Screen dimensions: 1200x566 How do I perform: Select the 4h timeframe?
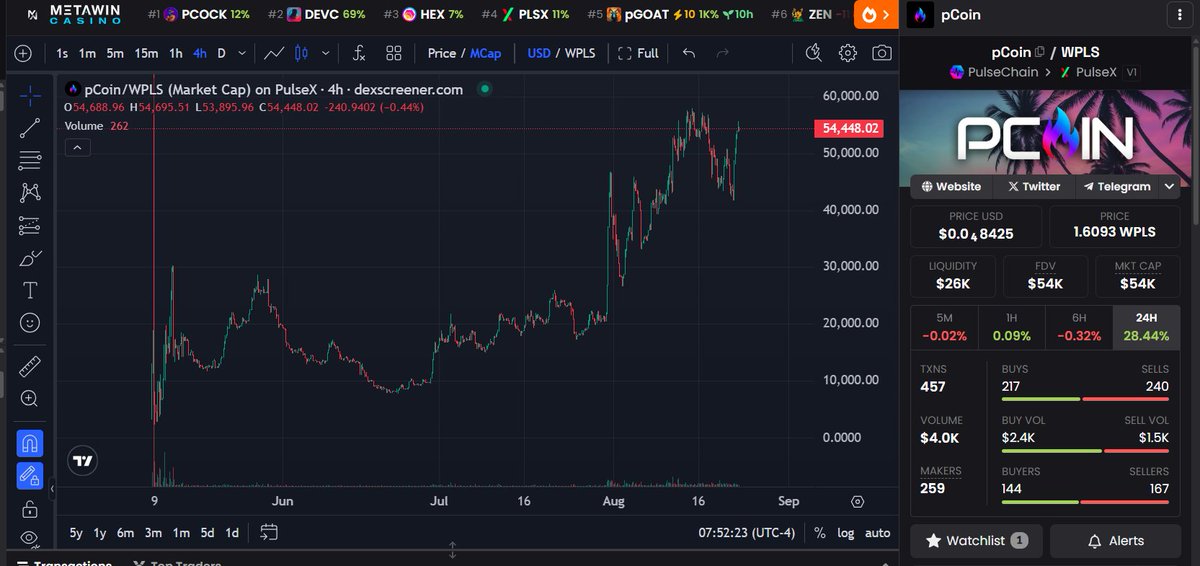(201, 53)
